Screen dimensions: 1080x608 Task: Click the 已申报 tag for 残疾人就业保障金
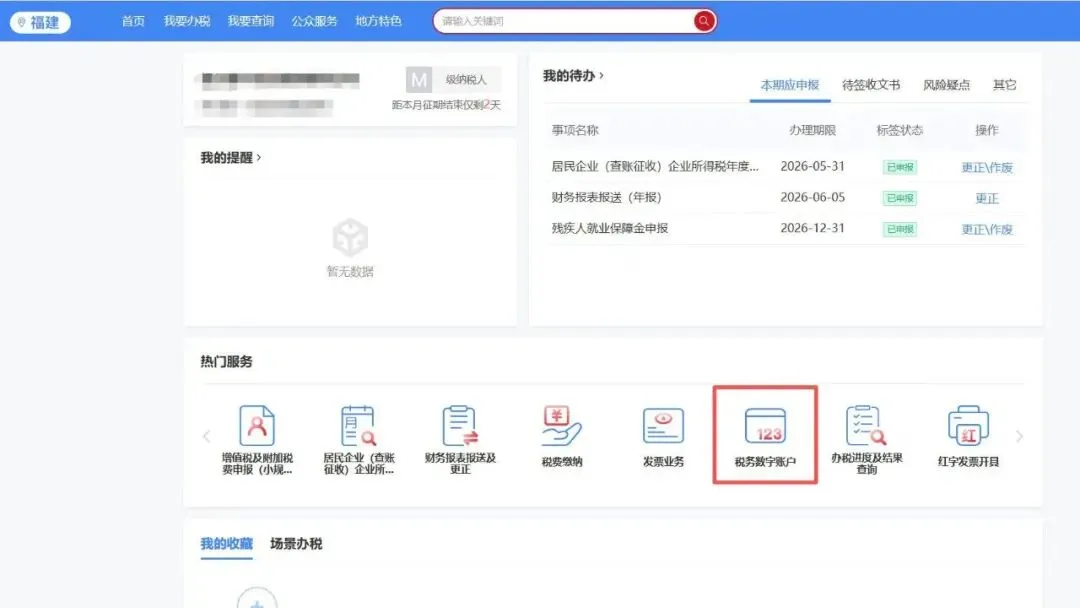click(900, 229)
